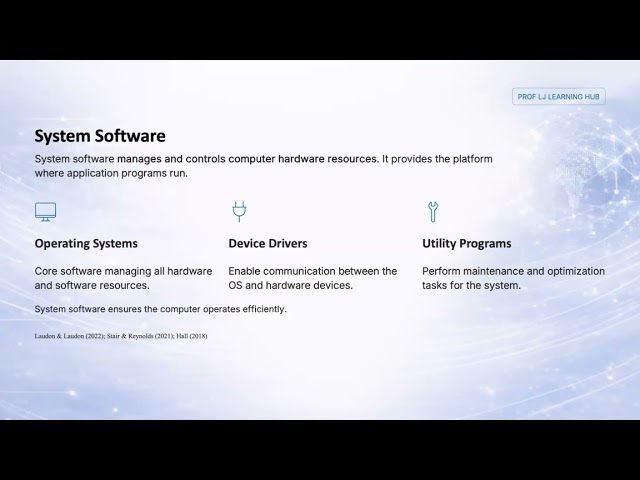Screen dimensions: 640x480
Task: Click the monitor icon above Operating Systems
Action: (45, 212)
